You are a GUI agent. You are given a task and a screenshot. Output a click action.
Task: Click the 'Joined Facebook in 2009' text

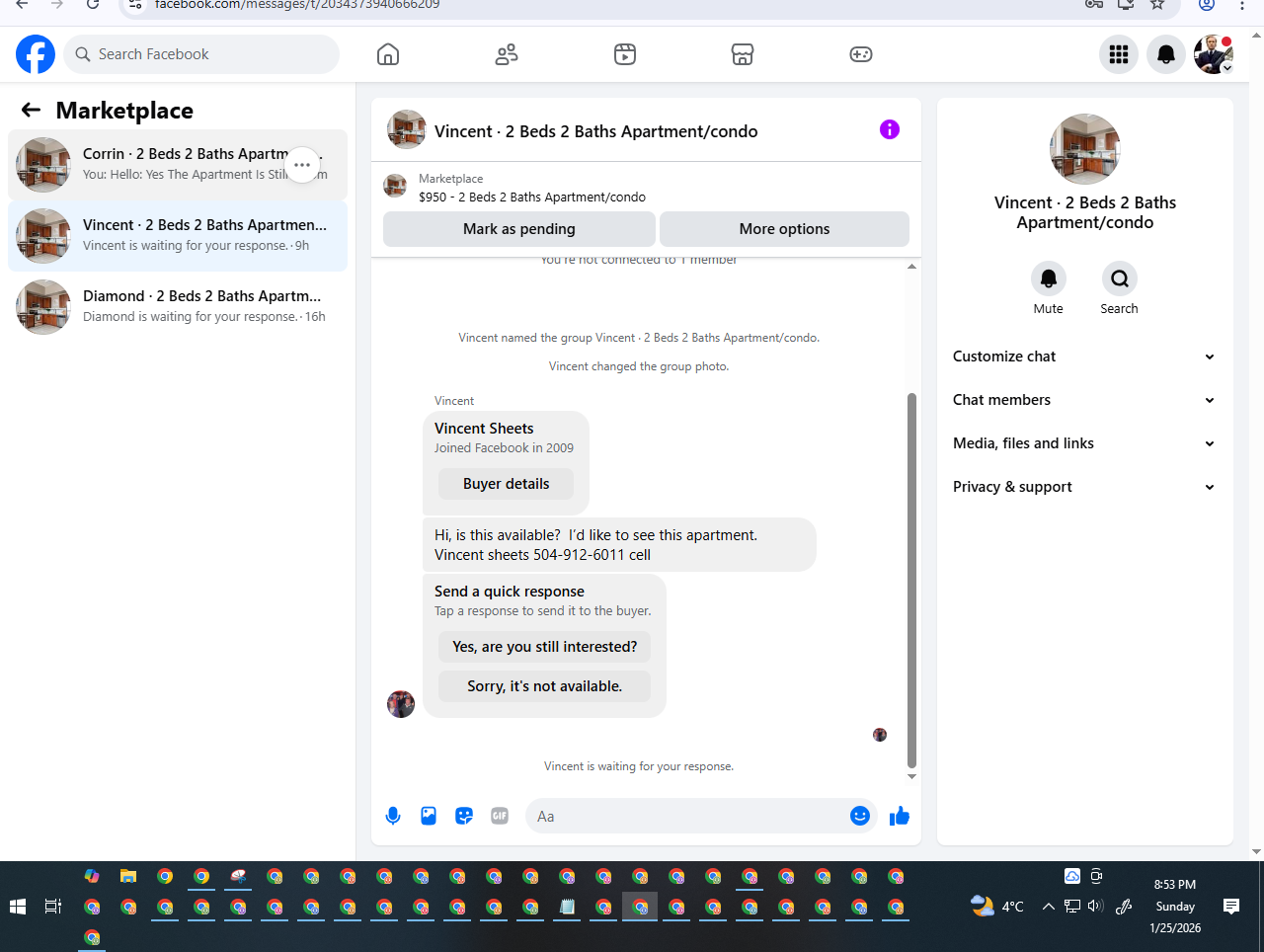pos(504,448)
